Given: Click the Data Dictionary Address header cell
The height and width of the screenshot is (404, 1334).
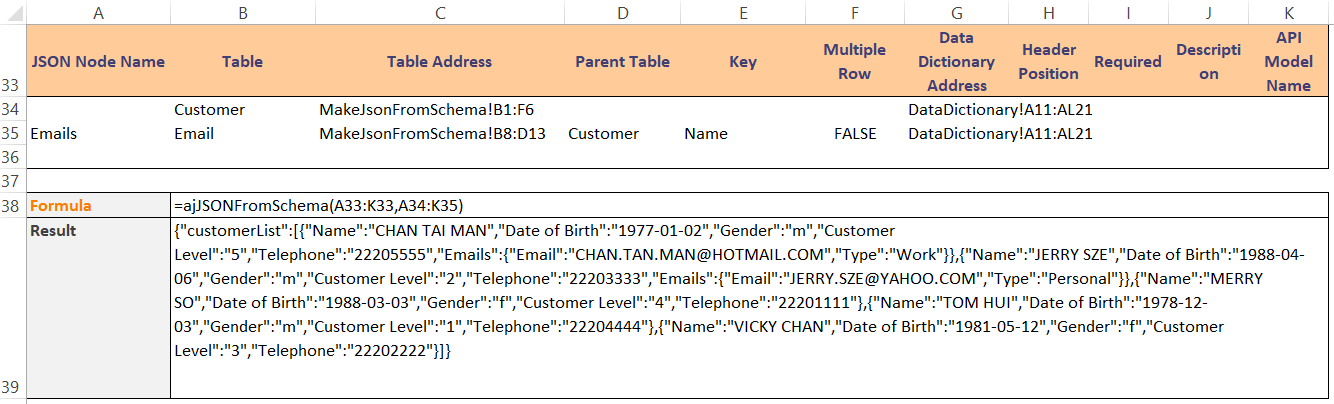Looking at the screenshot, I should click(x=956, y=61).
